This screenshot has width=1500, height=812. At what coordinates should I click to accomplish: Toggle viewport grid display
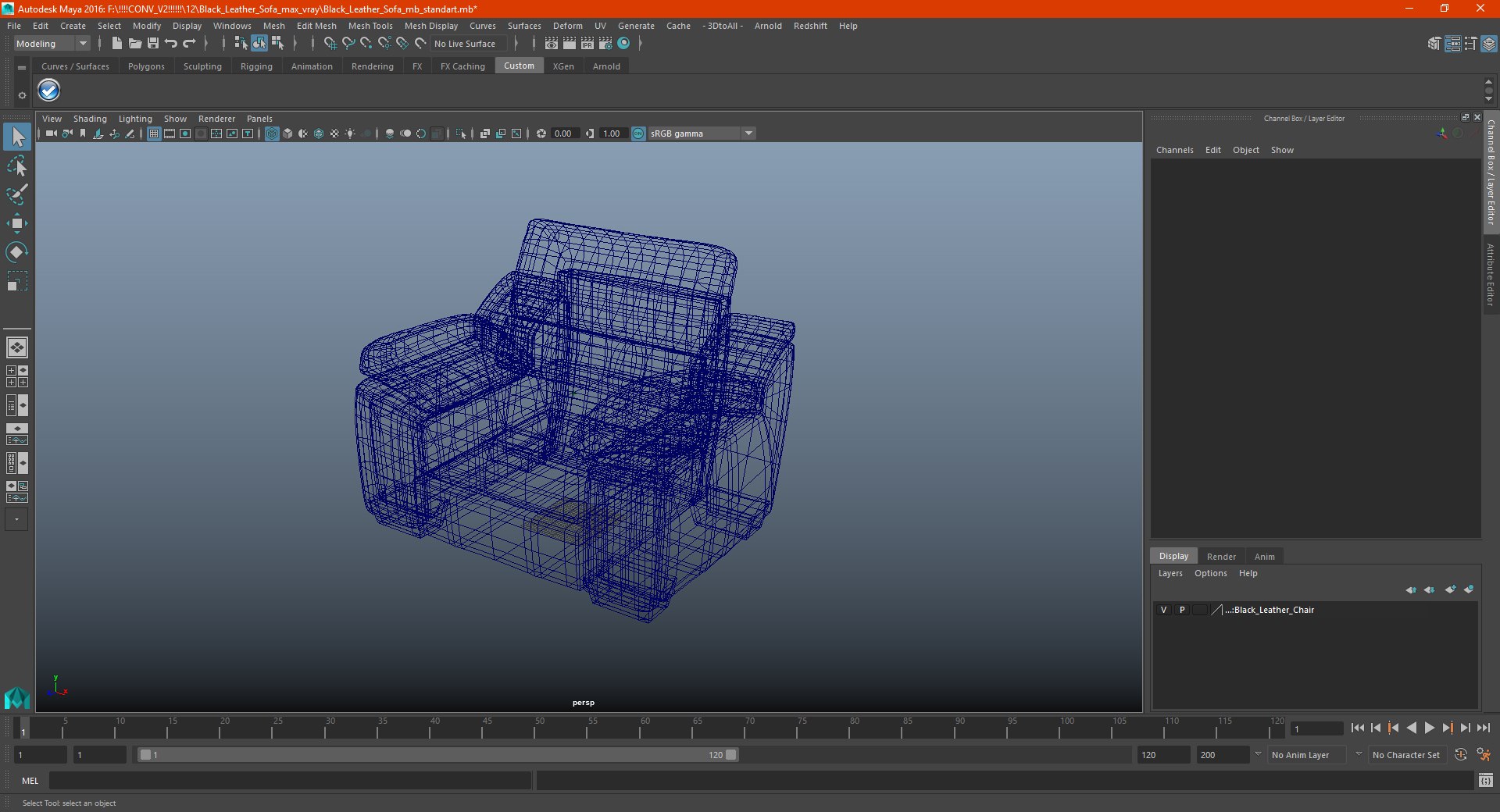(154, 134)
